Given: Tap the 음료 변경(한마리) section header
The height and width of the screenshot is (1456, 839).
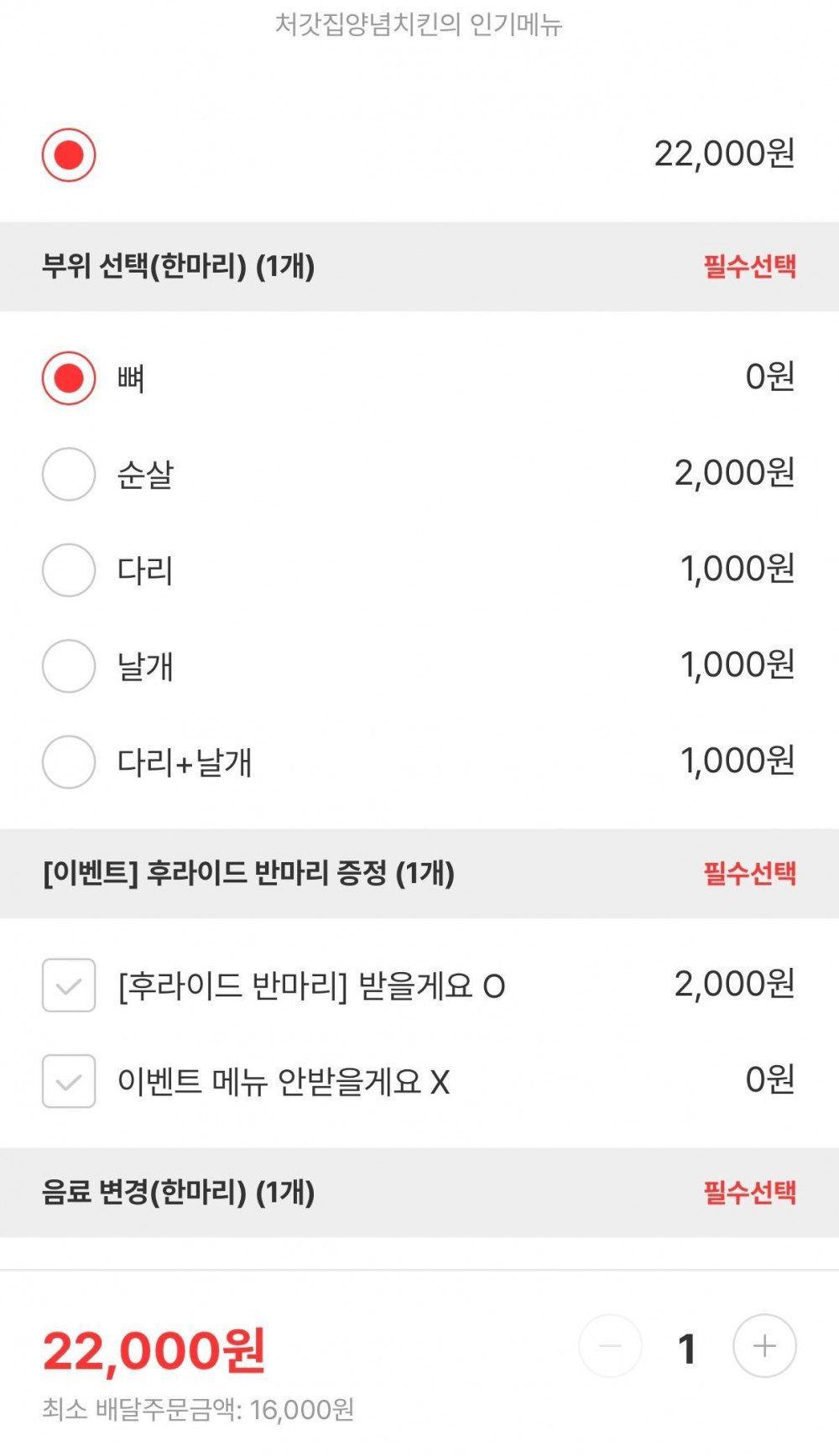Looking at the screenshot, I should (x=179, y=1192).
